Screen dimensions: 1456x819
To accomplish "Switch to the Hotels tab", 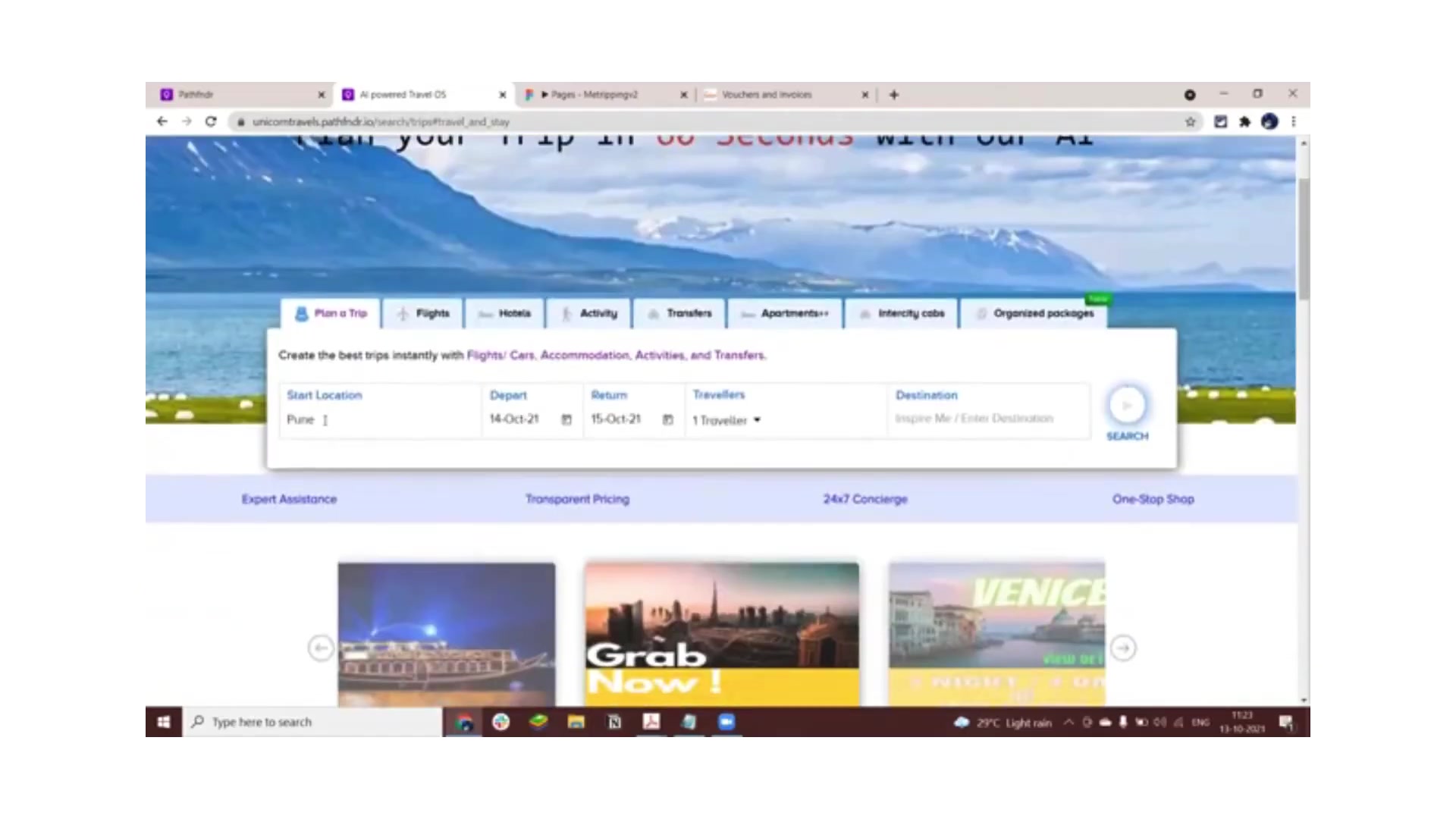I will coord(504,313).
